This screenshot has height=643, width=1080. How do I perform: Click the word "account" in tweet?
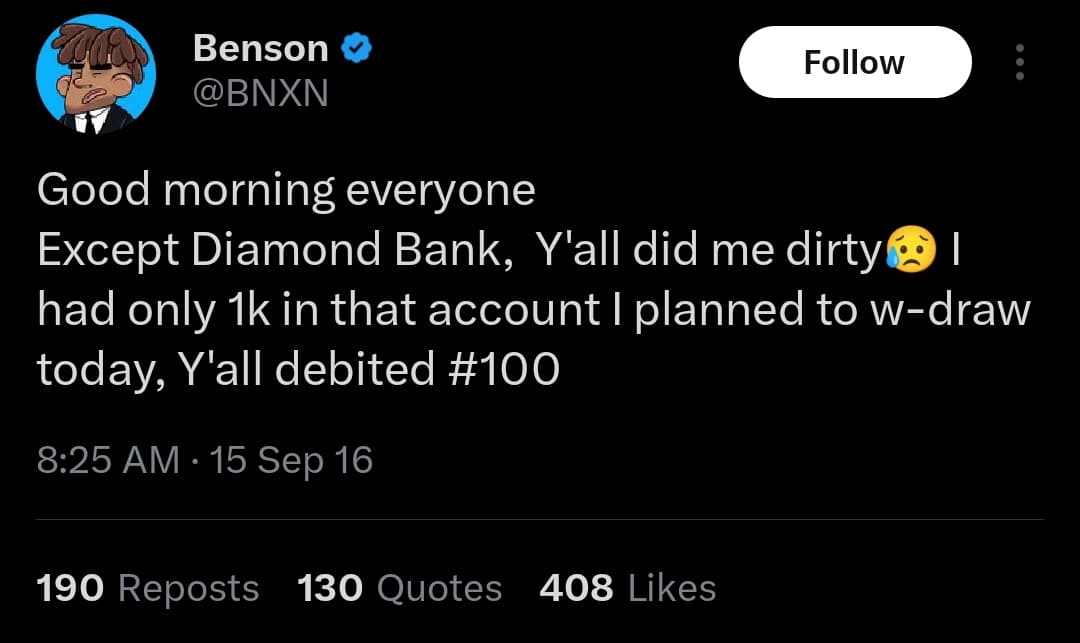tap(513, 311)
